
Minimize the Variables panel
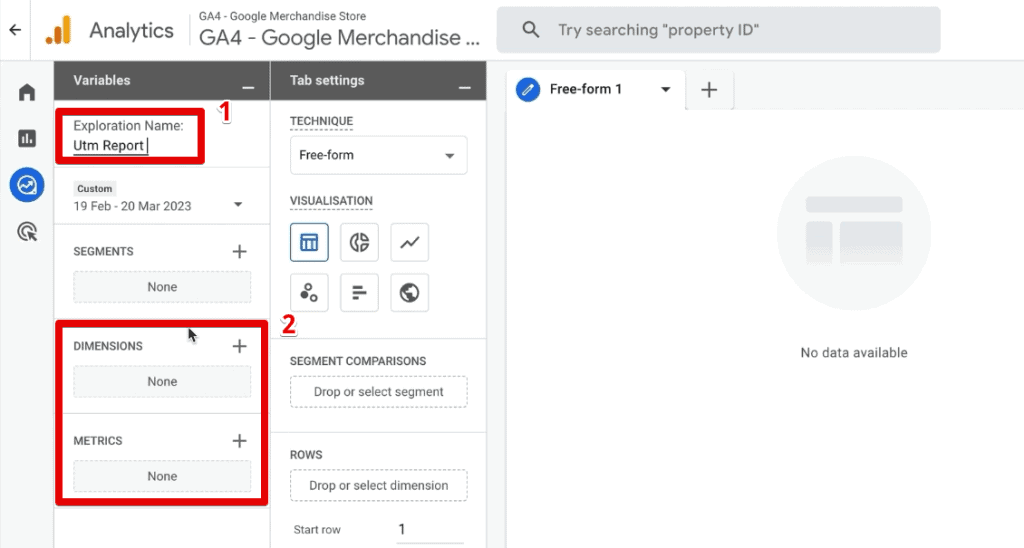coord(248,87)
